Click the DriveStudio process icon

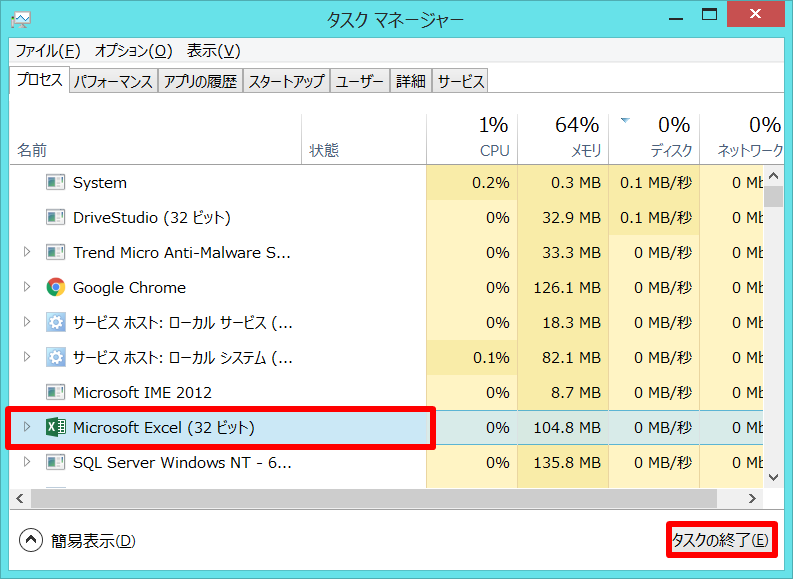(x=56, y=217)
